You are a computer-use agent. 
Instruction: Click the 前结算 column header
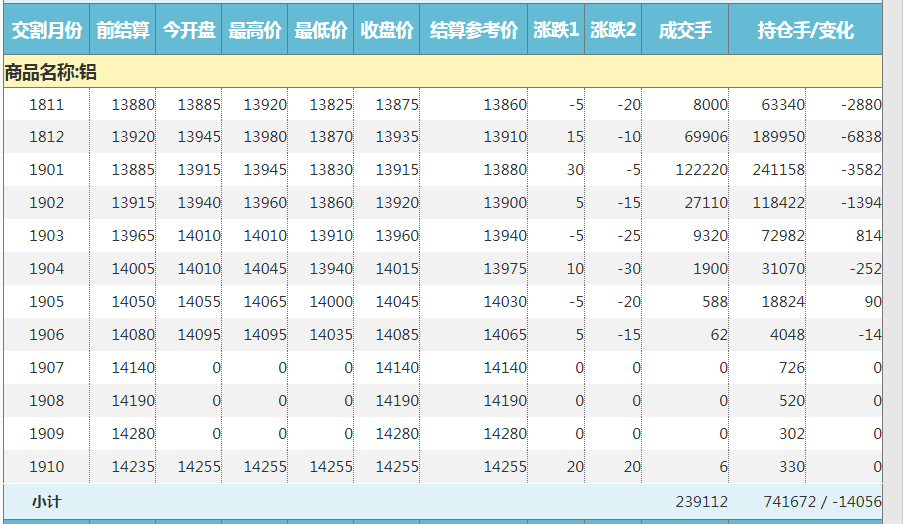point(123,31)
